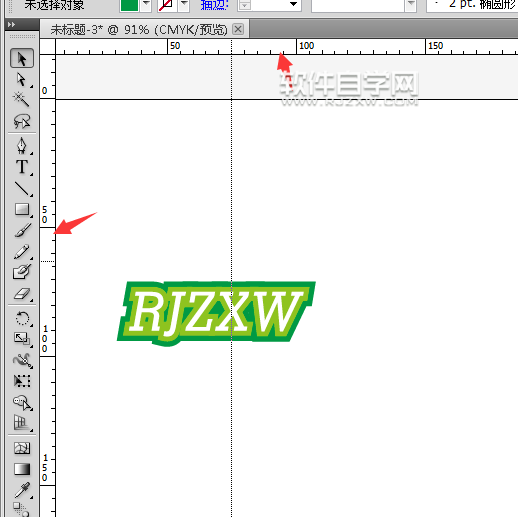Select the Direct Selection tool

(22, 79)
